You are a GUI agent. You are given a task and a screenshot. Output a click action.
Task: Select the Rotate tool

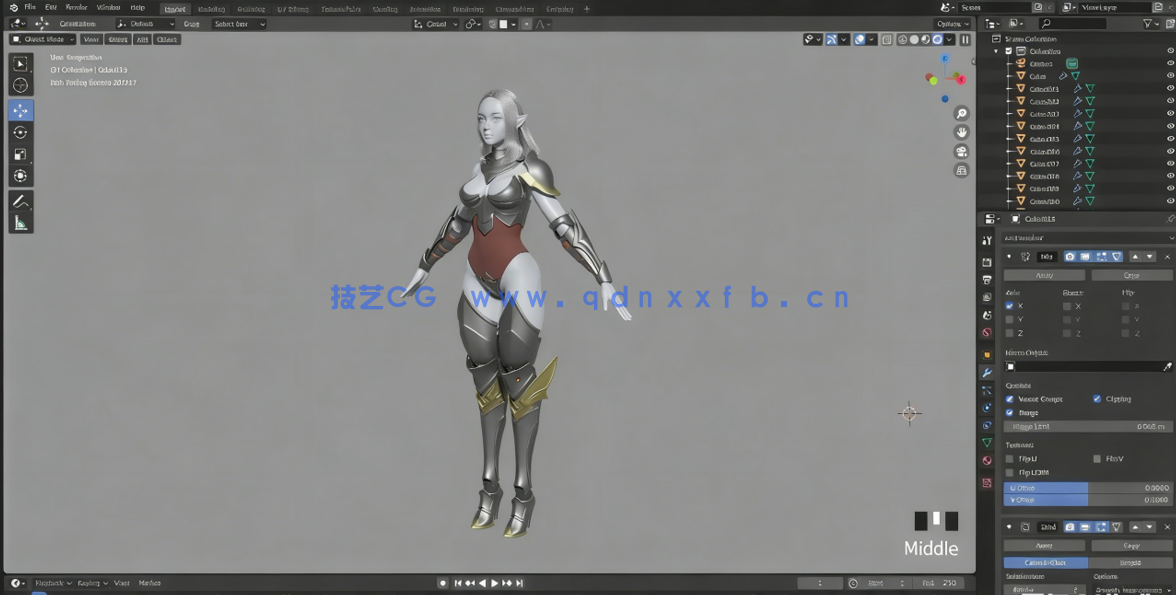pos(20,132)
